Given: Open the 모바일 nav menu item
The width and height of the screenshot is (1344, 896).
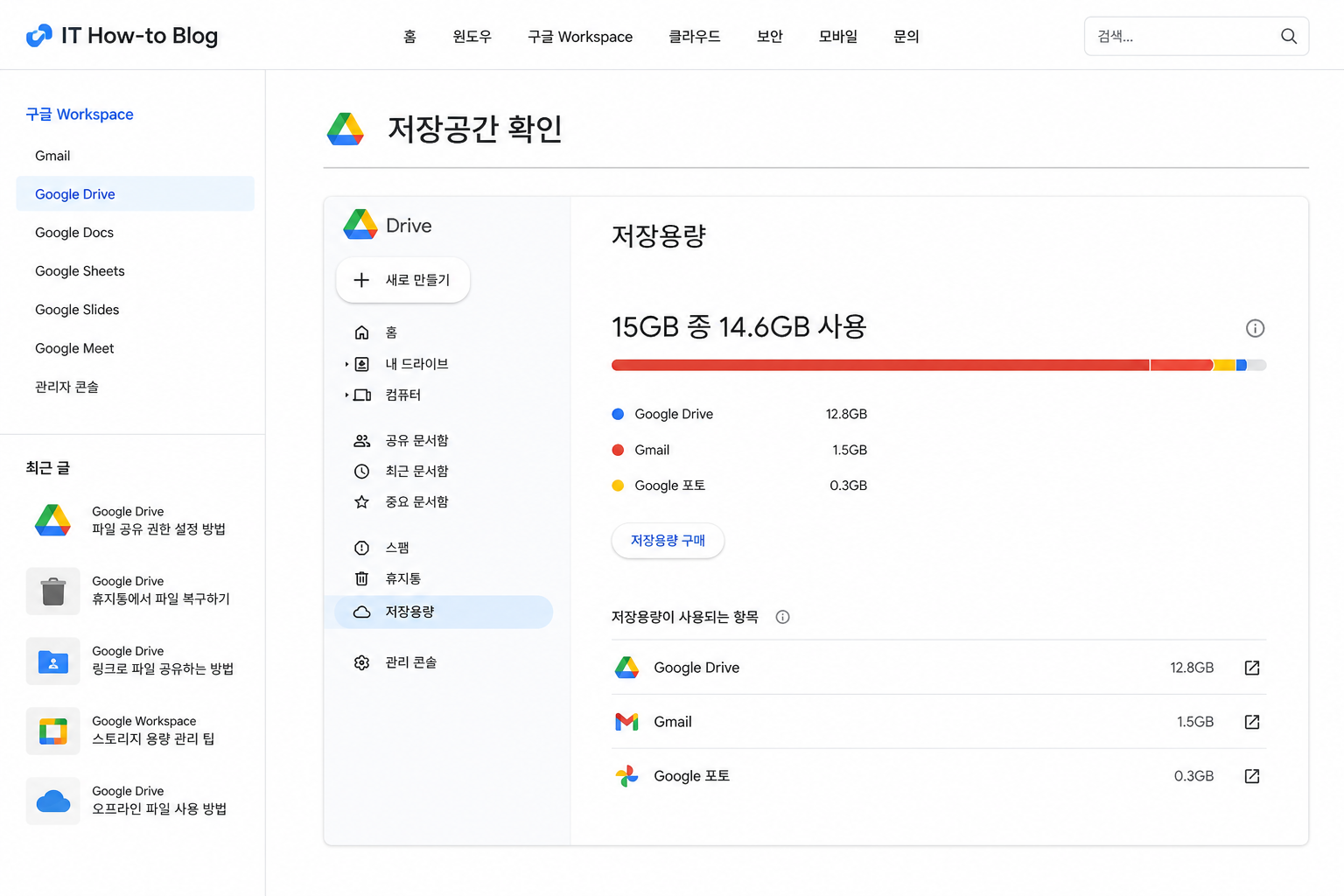Looking at the screenshot, I should click(x=838, y=37).
